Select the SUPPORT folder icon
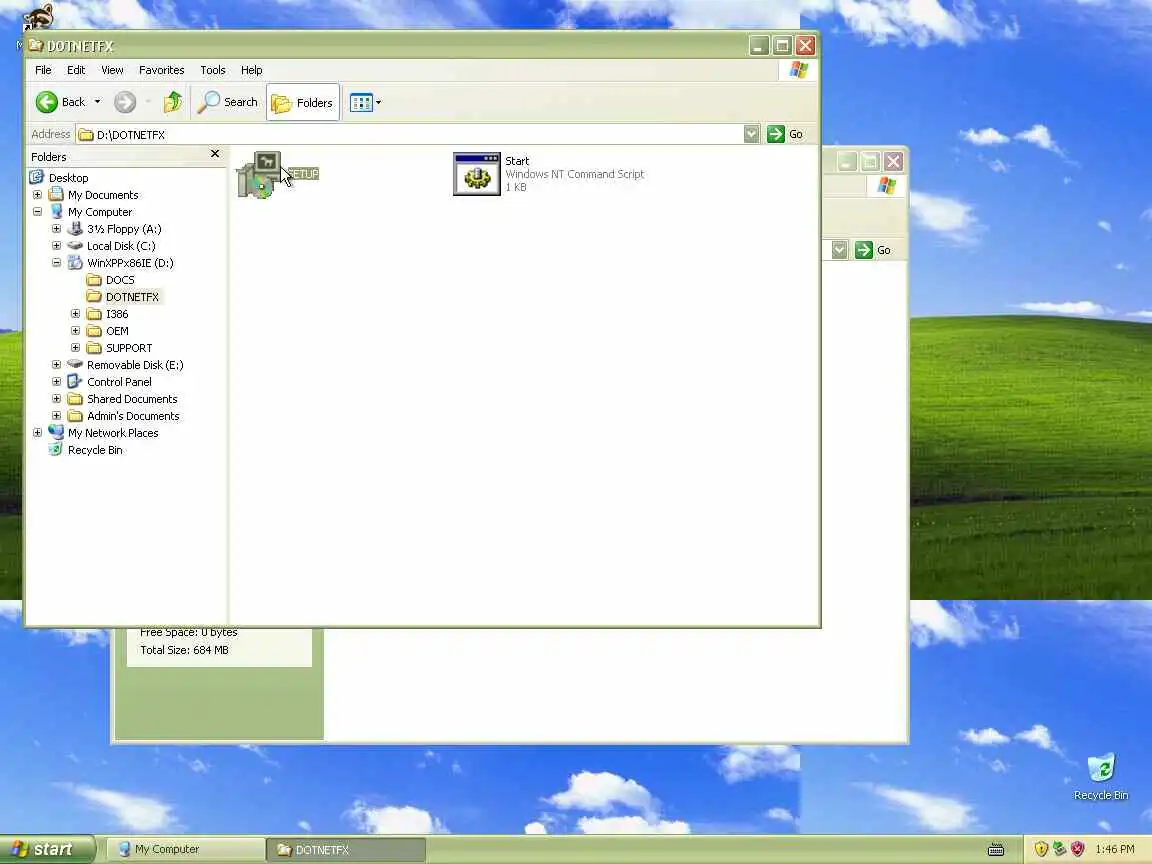Viewport: 1152px width, 864px height. 94,348
